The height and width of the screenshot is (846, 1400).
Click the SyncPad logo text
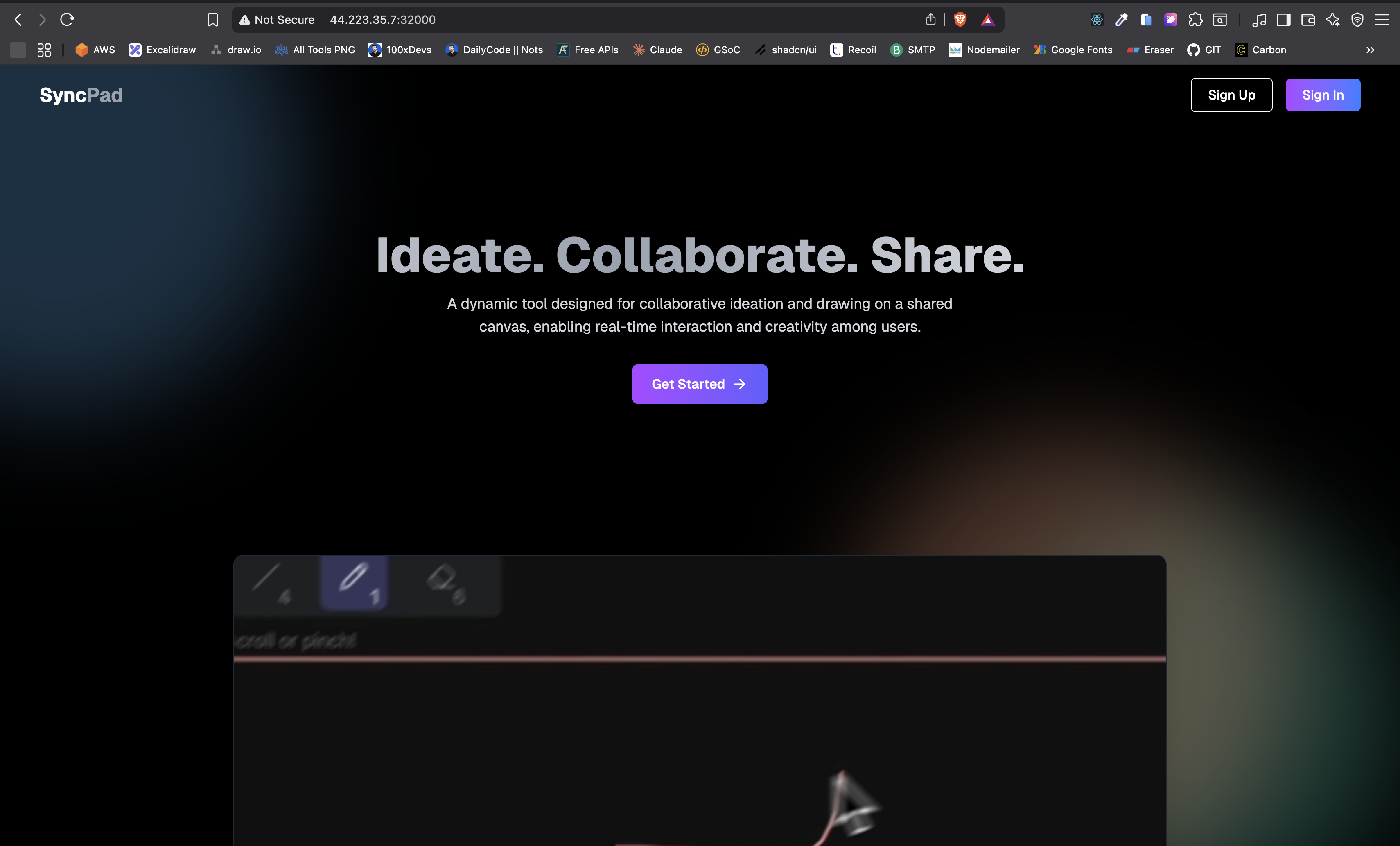[x=81, y=95]
